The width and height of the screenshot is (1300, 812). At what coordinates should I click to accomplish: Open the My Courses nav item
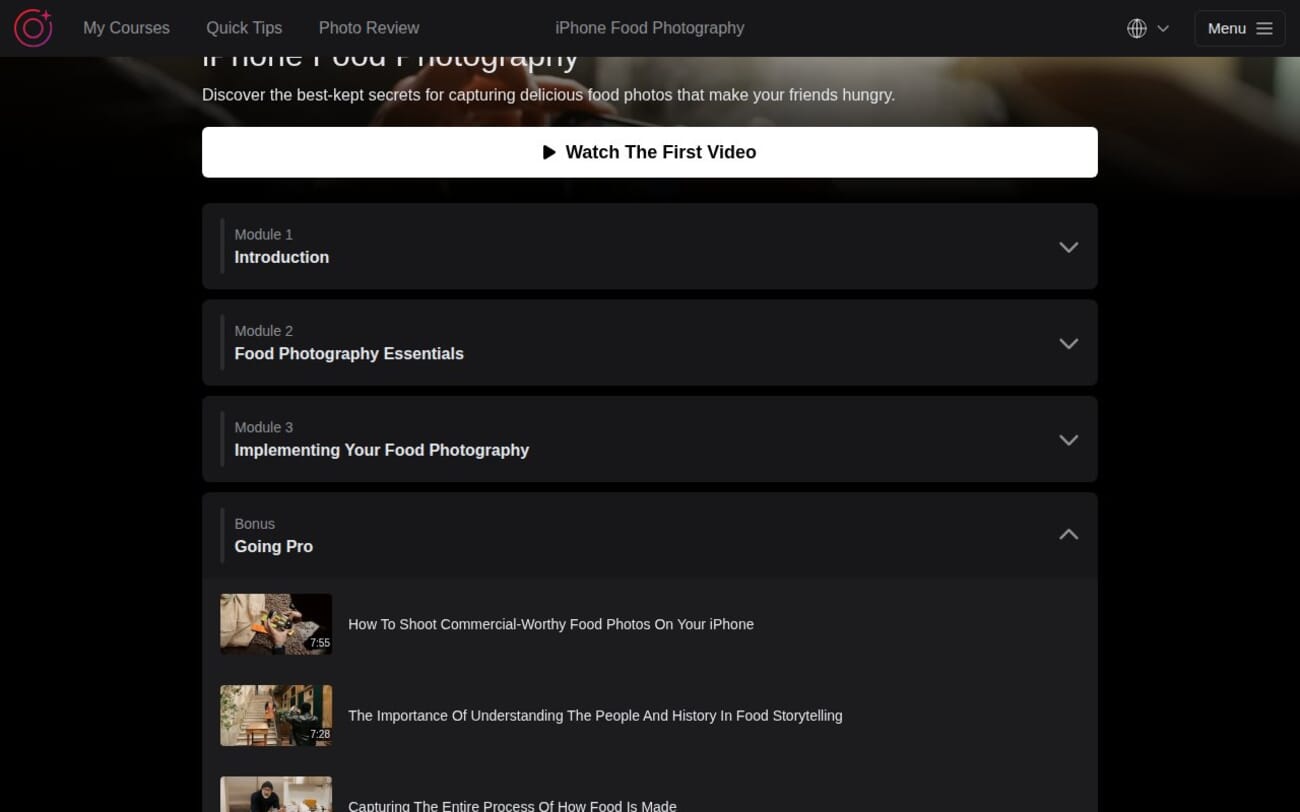click(126, 28)
